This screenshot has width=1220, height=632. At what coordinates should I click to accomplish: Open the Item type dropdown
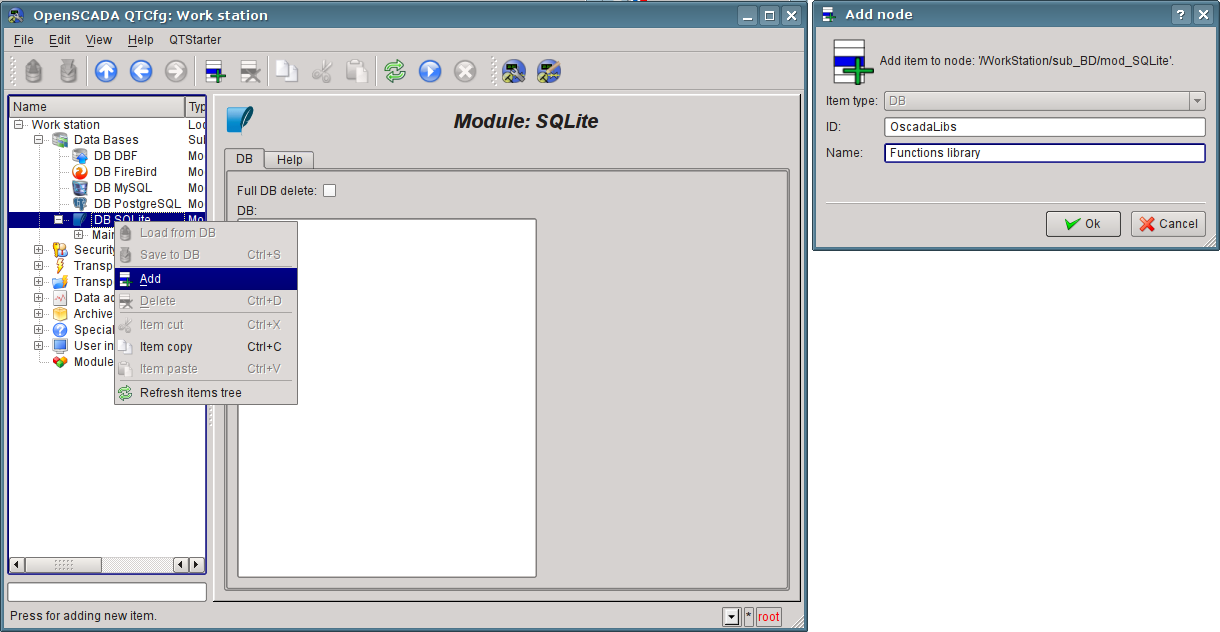1196,101
